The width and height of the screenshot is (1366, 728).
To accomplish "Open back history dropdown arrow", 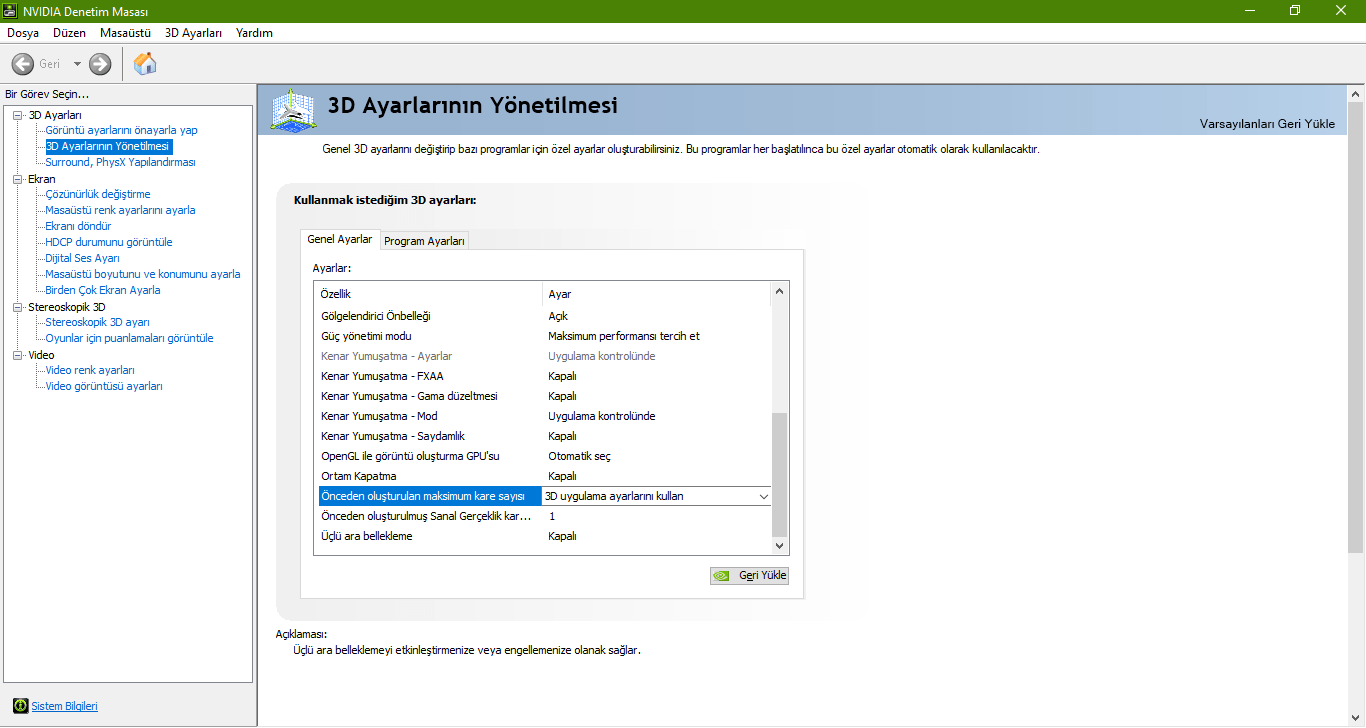I will click(77, 64).
